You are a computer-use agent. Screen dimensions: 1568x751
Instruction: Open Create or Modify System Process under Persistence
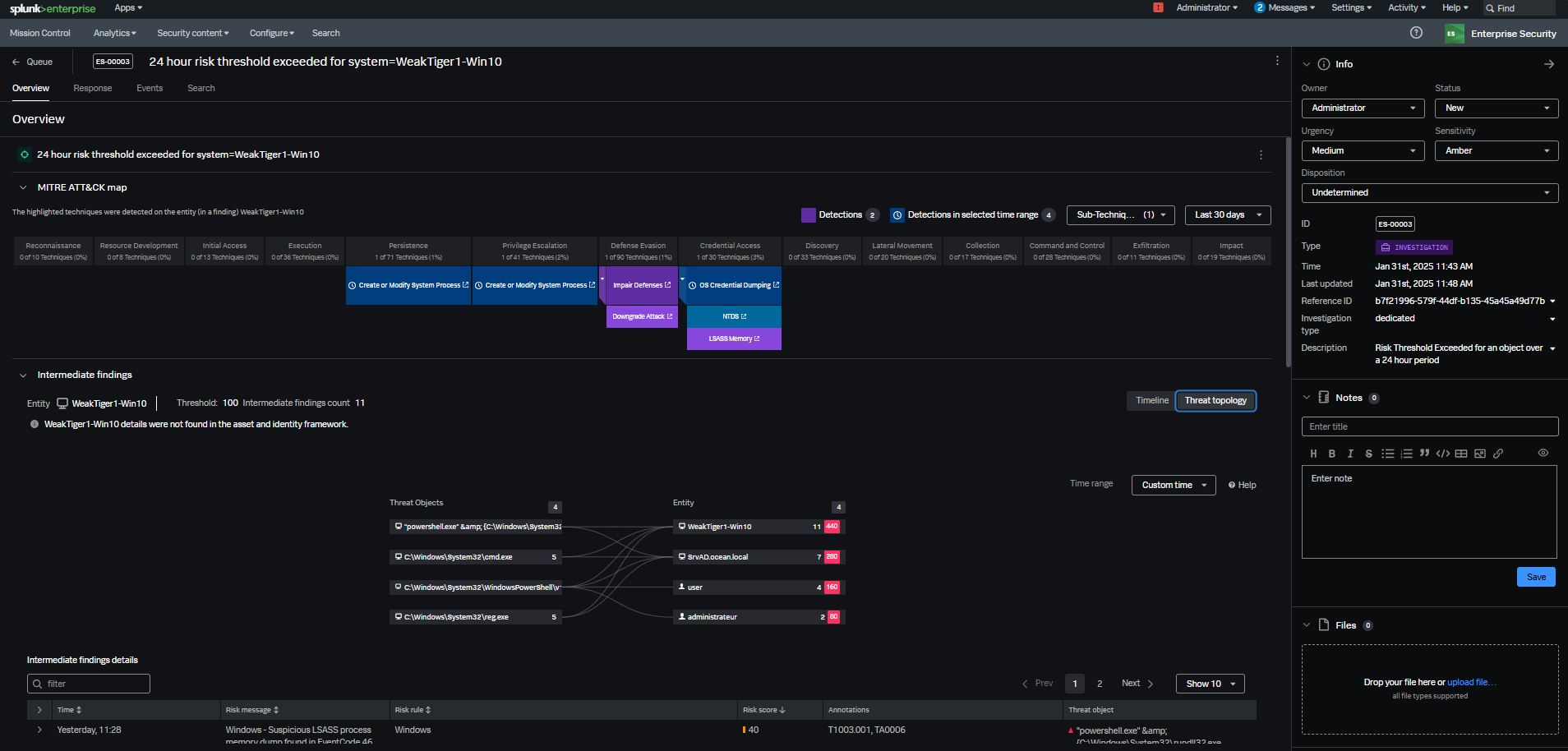pyautogui.click(x=408, y=285)
